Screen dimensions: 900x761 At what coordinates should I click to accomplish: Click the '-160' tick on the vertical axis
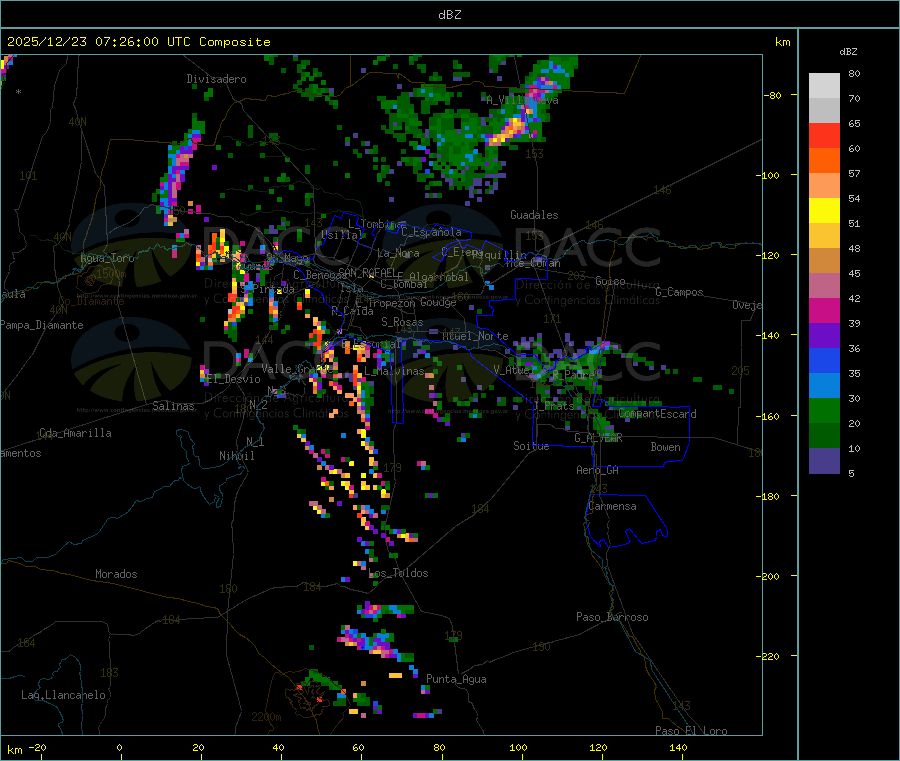[767, 416]
